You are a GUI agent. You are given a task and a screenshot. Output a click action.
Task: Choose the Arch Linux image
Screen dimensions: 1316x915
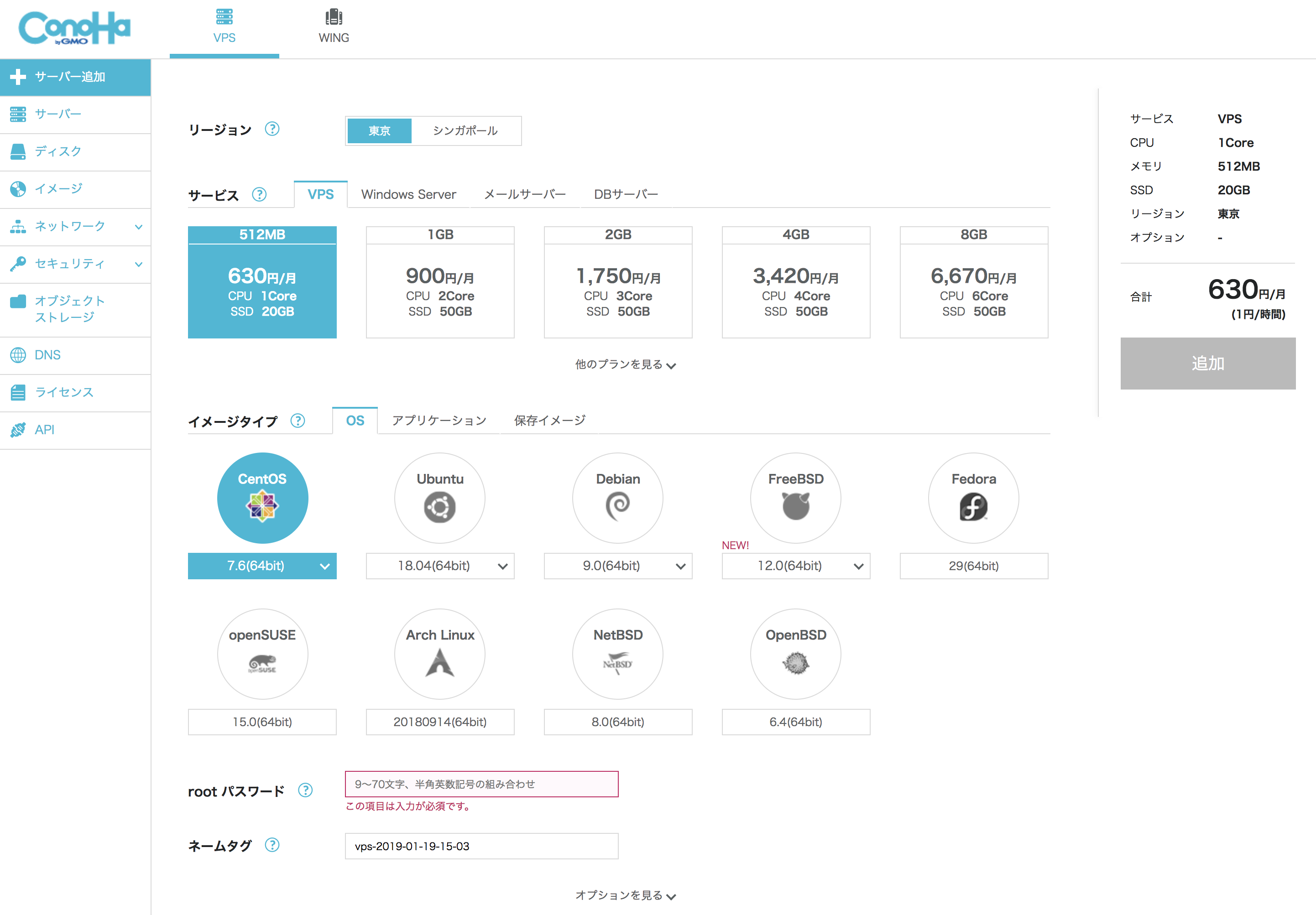tap(440, 654)
